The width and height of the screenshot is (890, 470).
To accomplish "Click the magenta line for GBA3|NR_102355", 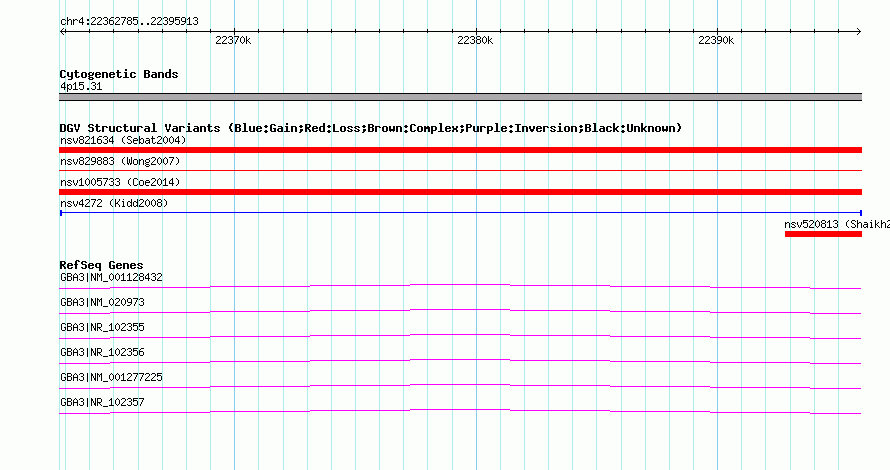I will tap(460, 336).
